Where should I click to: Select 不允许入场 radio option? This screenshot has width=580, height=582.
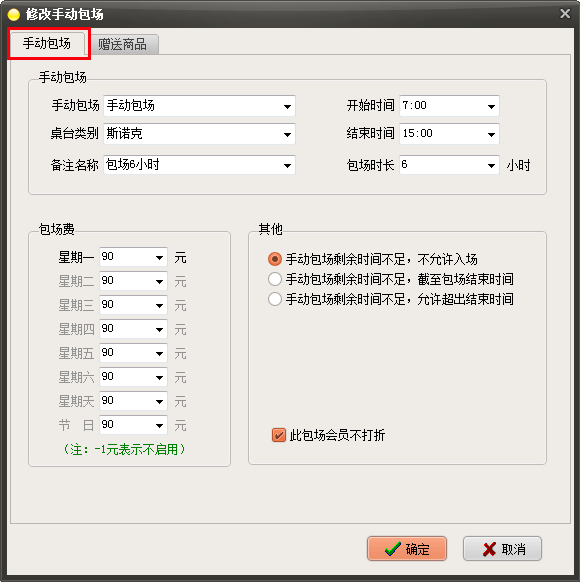click(275, 259)
